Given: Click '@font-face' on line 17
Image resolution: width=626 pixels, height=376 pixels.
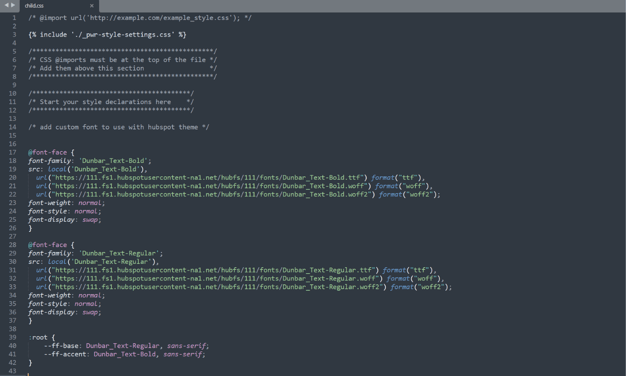Looking at the screenshot, I should tap(48, 152).
